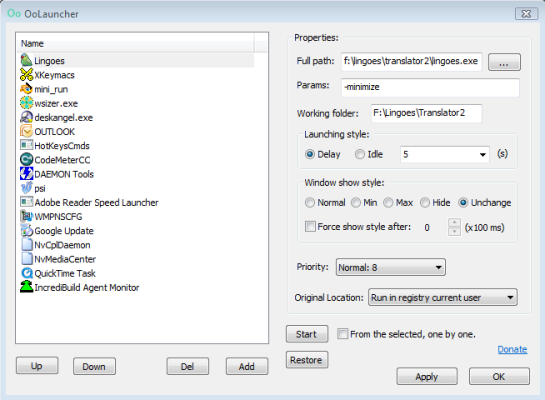Click the XKeymacs scissors icon
The width and height of the screenshot is (545, 400).
click(26, 74)
